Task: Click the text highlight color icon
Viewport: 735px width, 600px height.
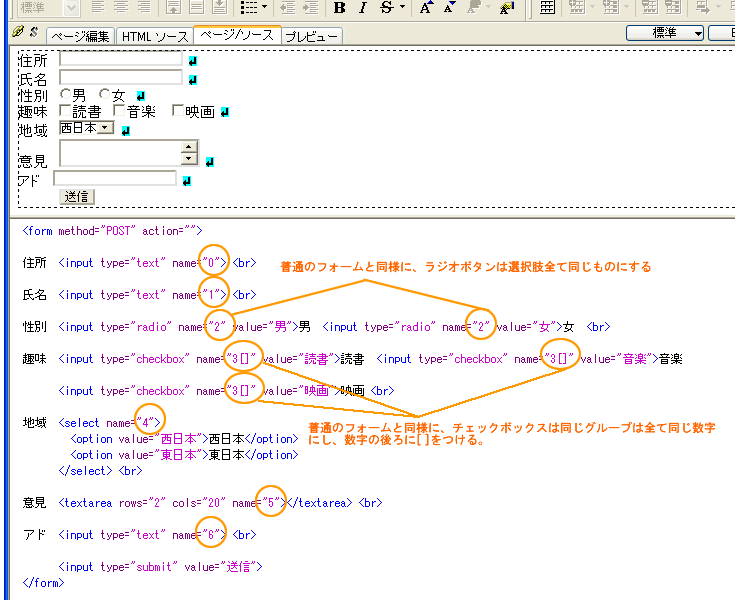Action: coord(507,7)
